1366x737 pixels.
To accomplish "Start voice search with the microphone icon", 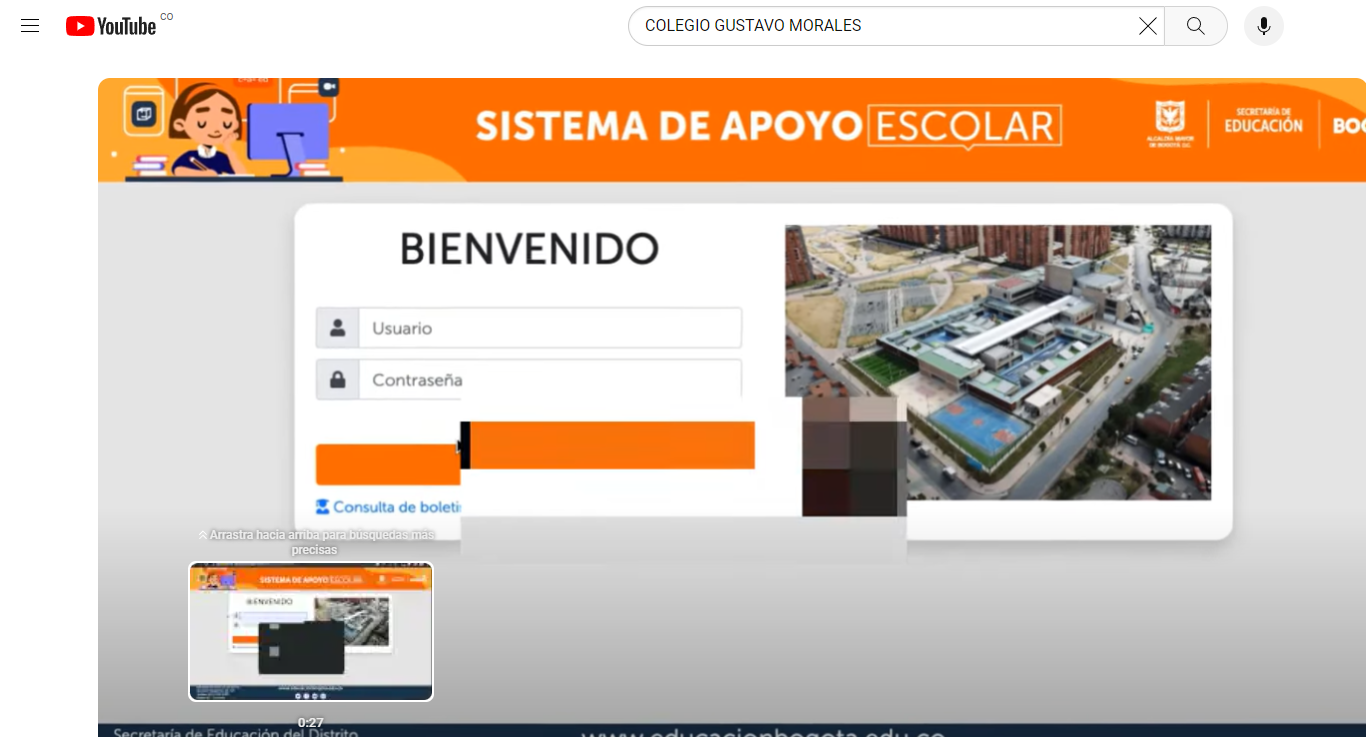I will (1263, 25).
